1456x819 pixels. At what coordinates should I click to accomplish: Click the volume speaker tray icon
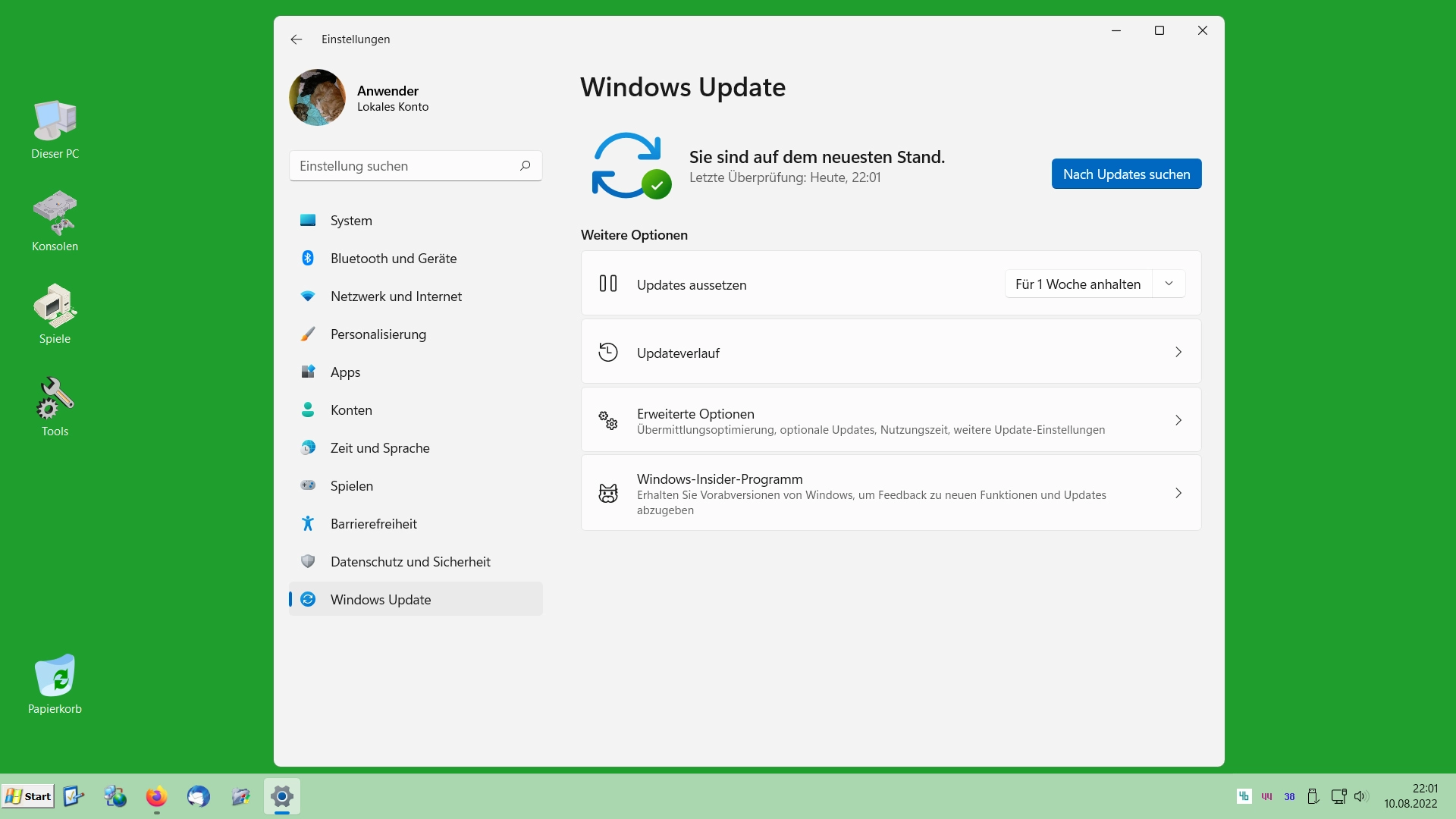[1360, 796]
